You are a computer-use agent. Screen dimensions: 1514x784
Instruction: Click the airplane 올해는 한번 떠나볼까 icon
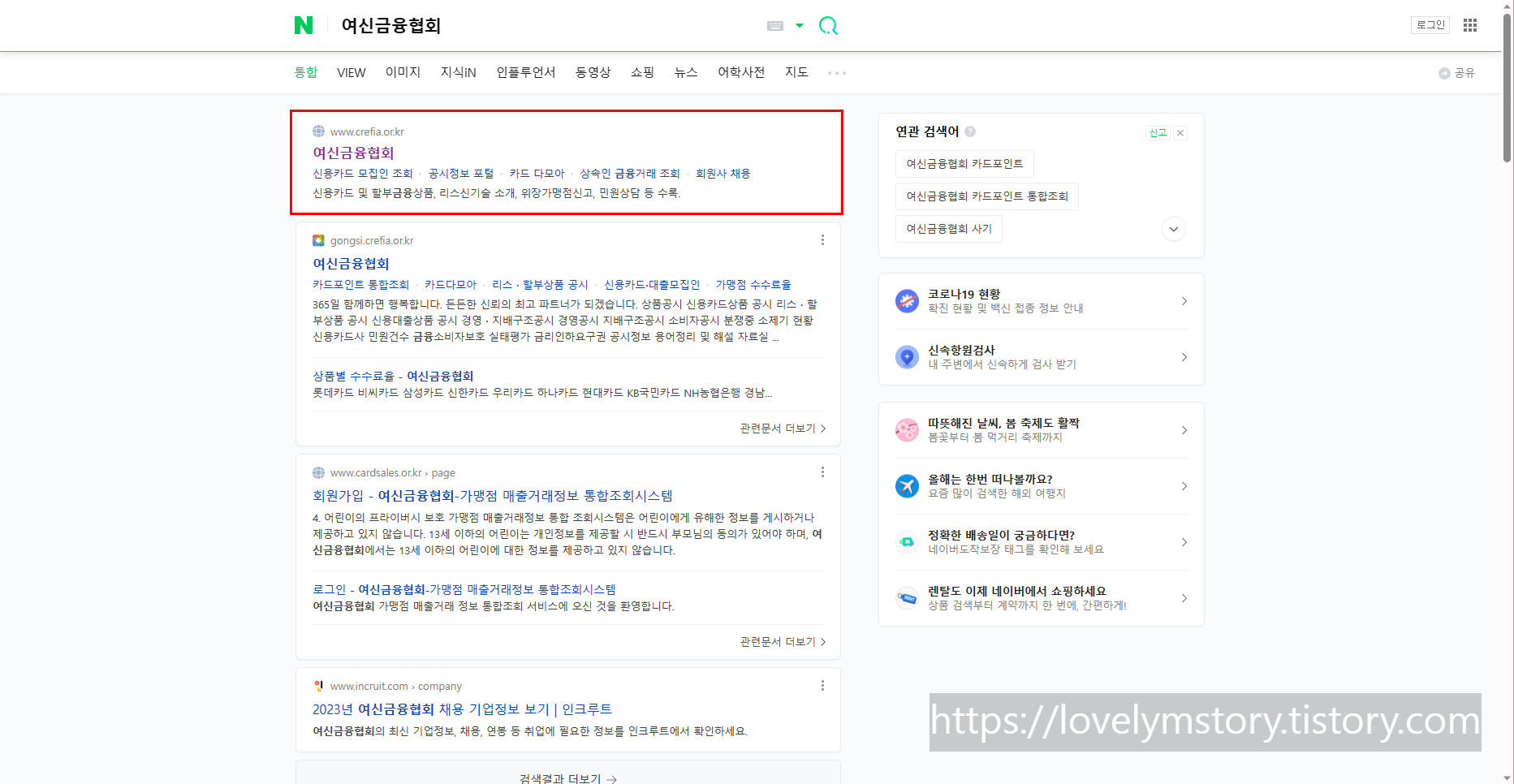[907, 486]
